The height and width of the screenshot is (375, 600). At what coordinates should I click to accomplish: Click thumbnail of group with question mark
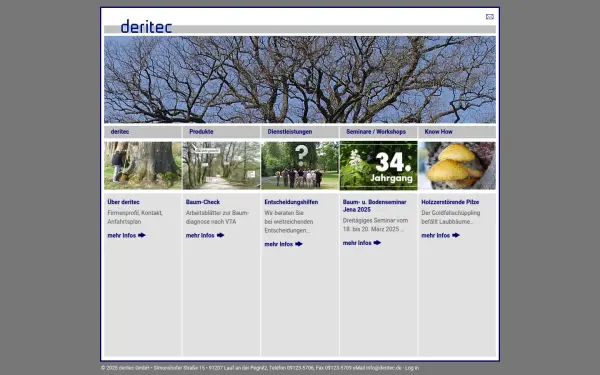(300, 165)
